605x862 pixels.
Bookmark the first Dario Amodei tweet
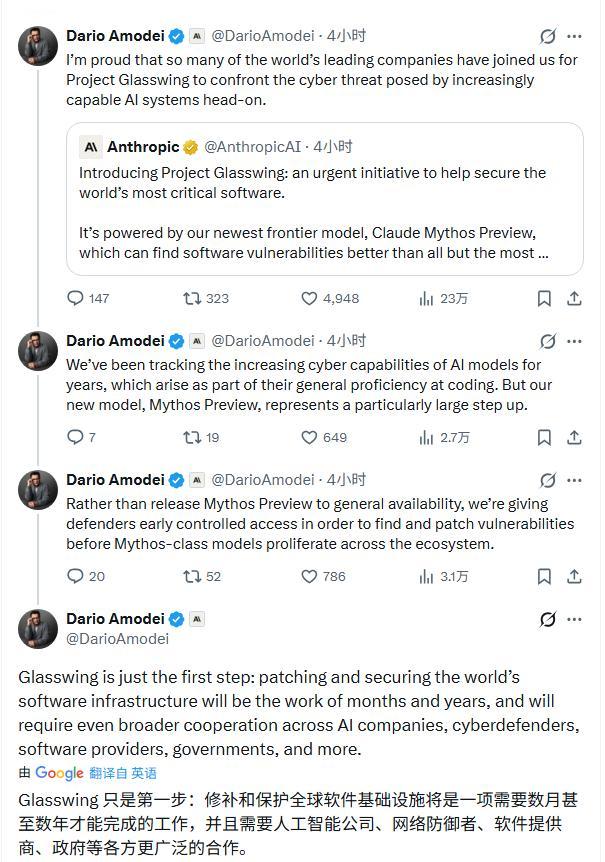coord(544,298)
